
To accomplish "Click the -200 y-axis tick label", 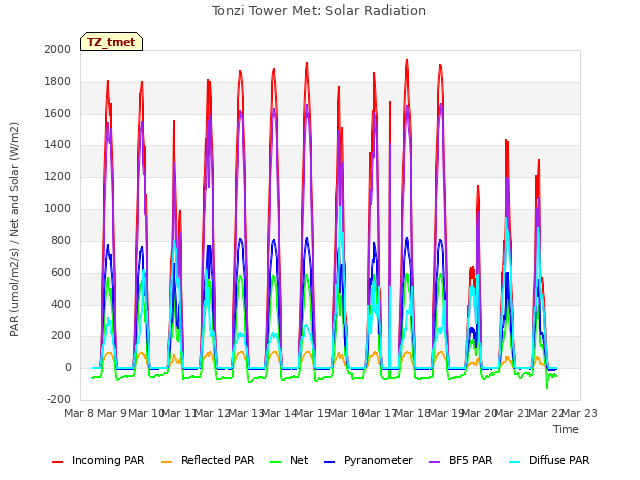I will click(59, 399).
